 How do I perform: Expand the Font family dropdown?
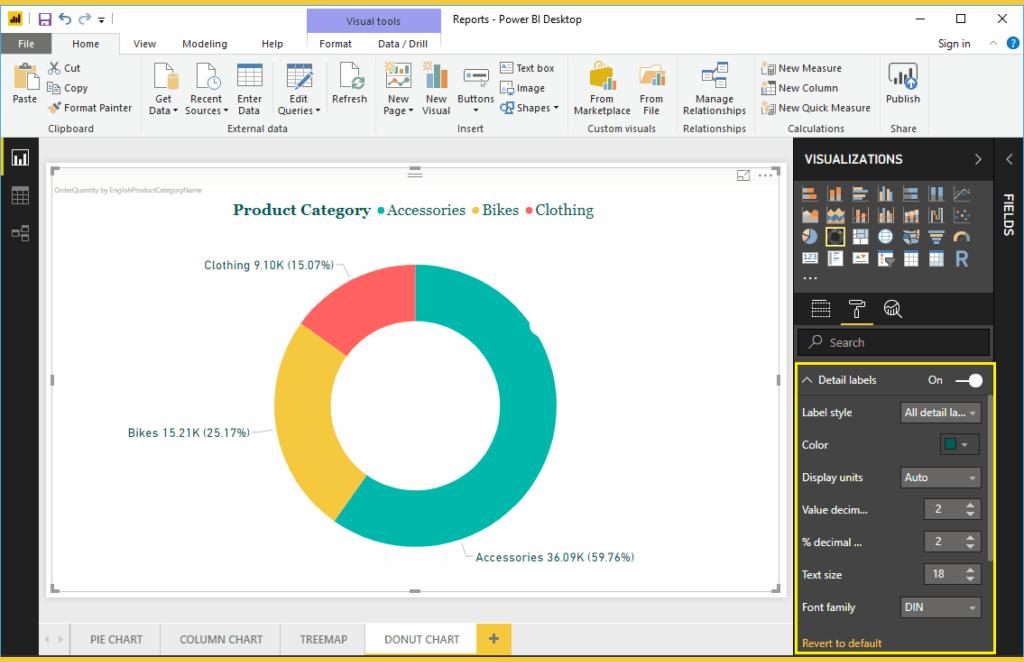pyautogui.click(x=940, y=607)
